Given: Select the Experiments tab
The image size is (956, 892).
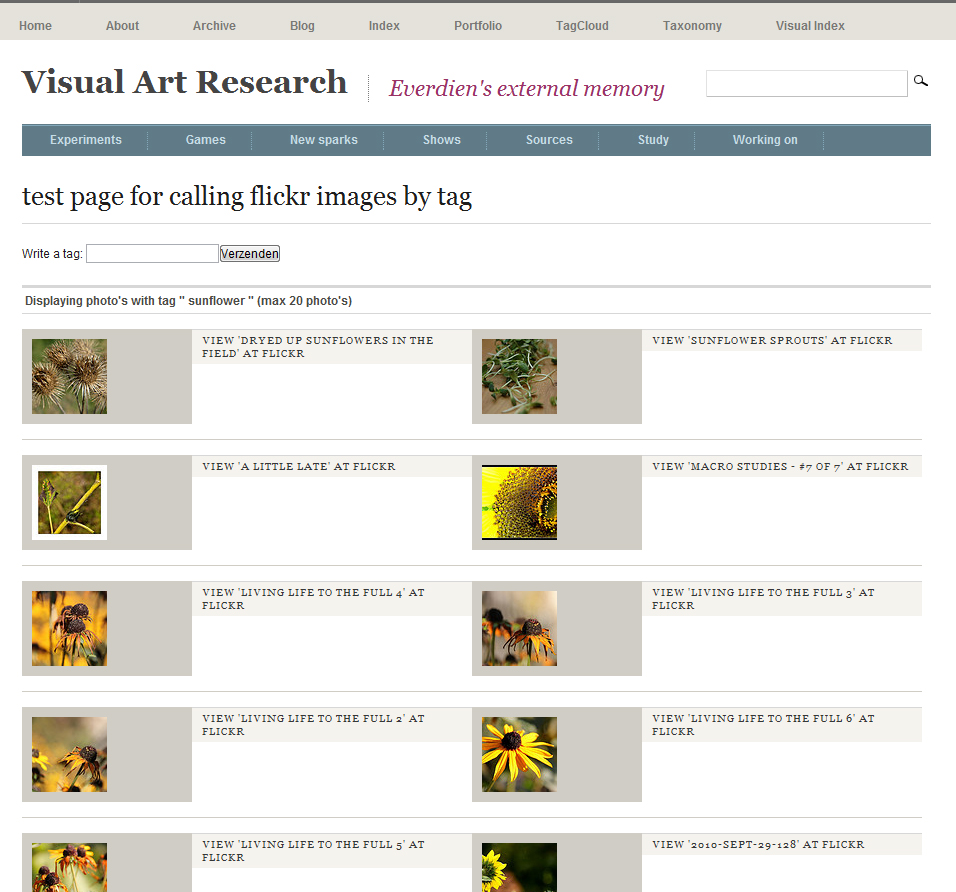Looking at the screenshot, I should coord(86,140).
